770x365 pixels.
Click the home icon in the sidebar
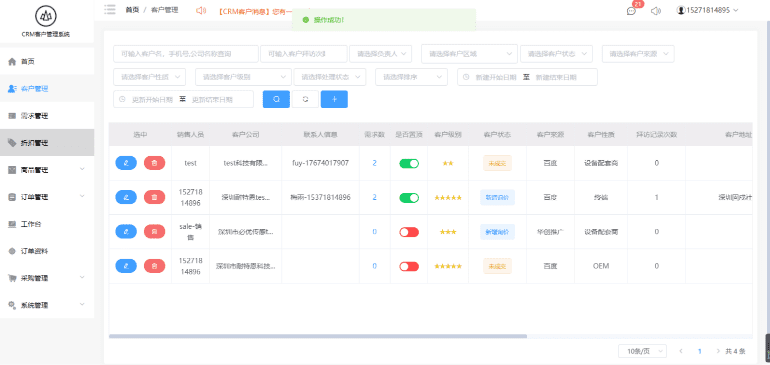[x=12, y=61]
